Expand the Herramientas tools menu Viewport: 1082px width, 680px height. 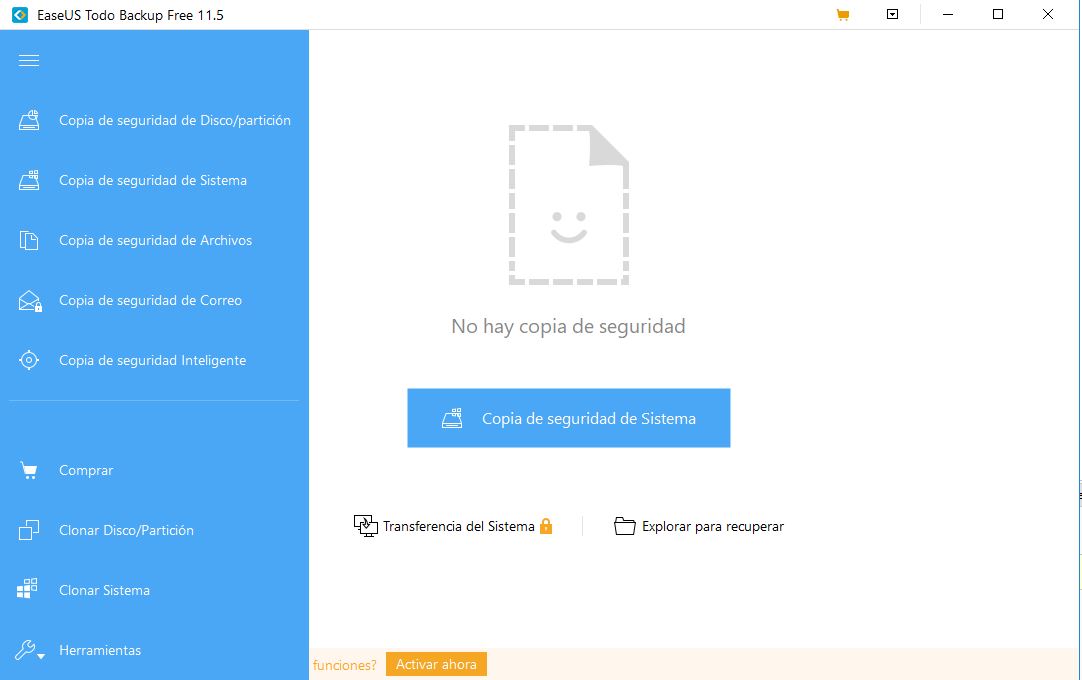click(100, 650)
